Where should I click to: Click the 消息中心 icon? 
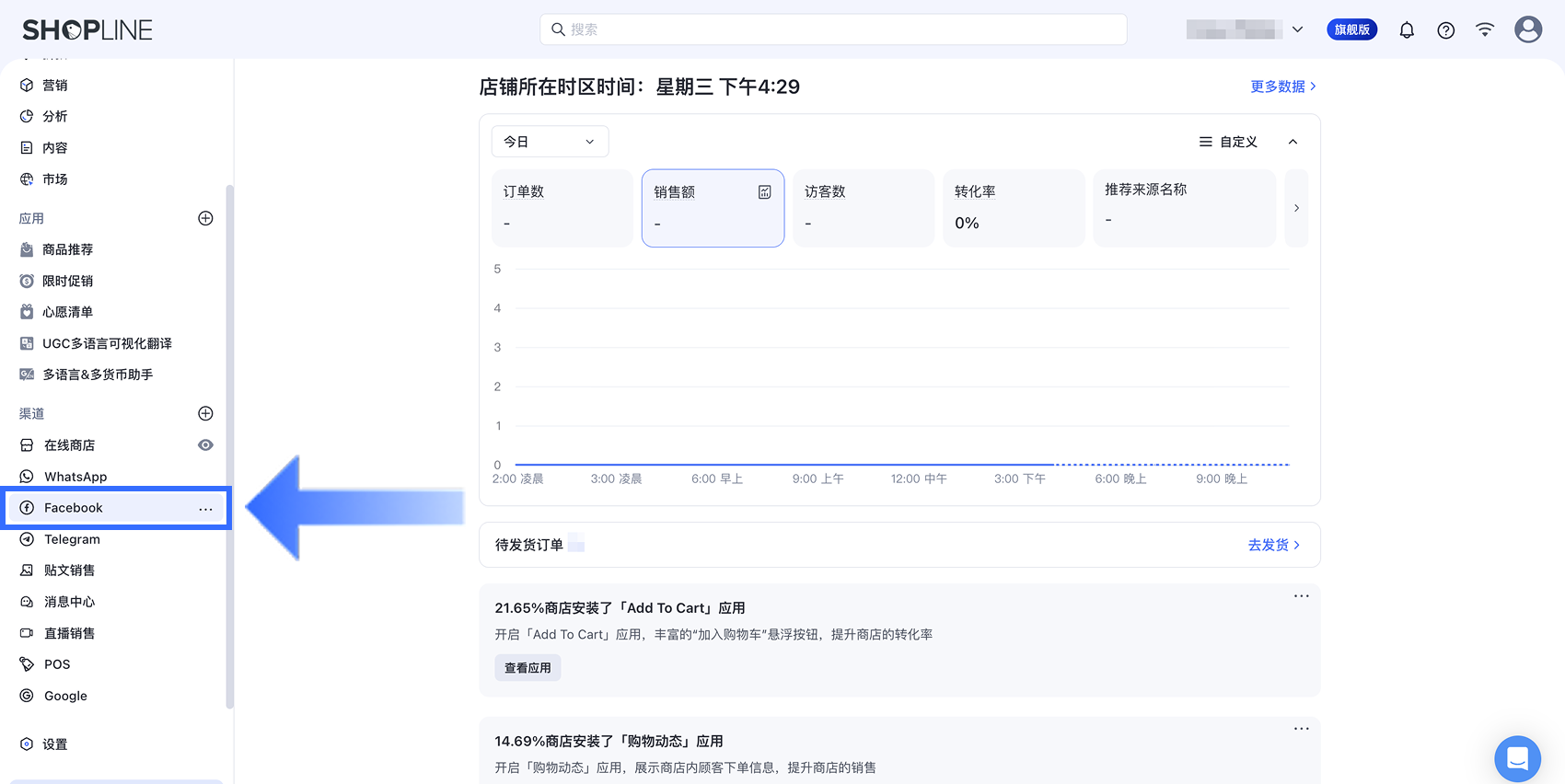[x=27, y=602]
